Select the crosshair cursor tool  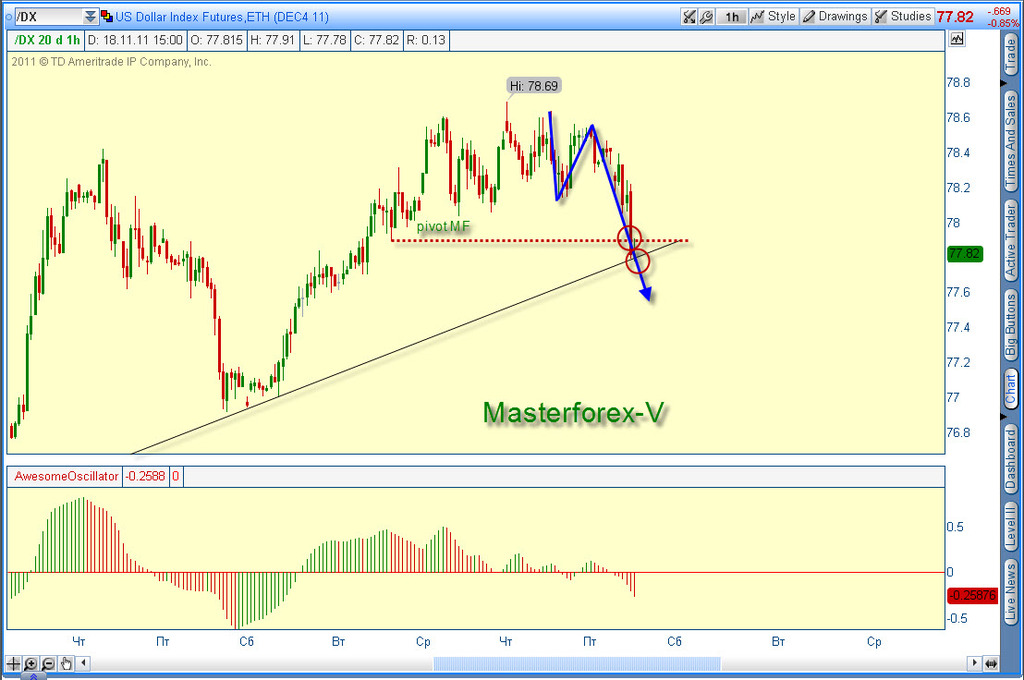coord(13,664)
